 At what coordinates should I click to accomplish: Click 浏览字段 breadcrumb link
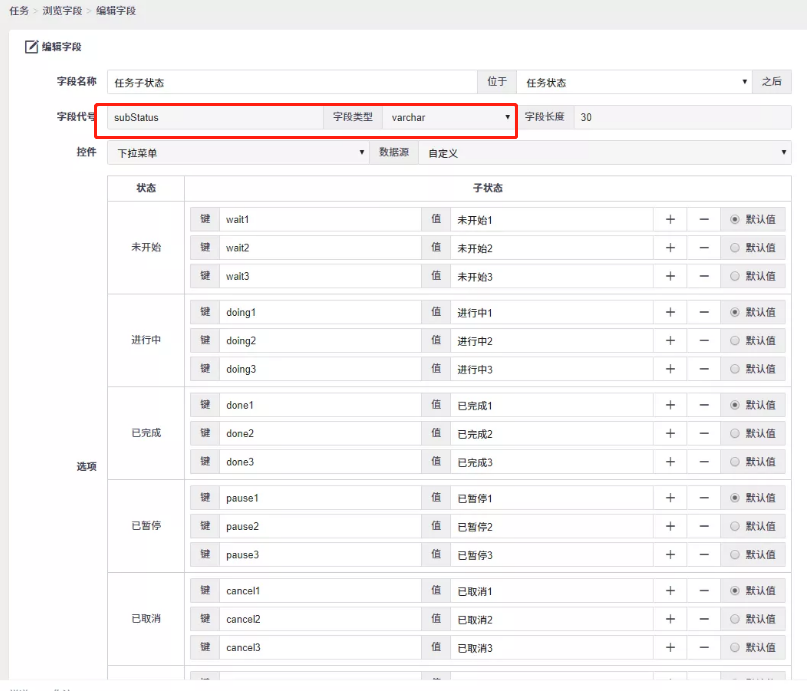(x=62, y=10)
